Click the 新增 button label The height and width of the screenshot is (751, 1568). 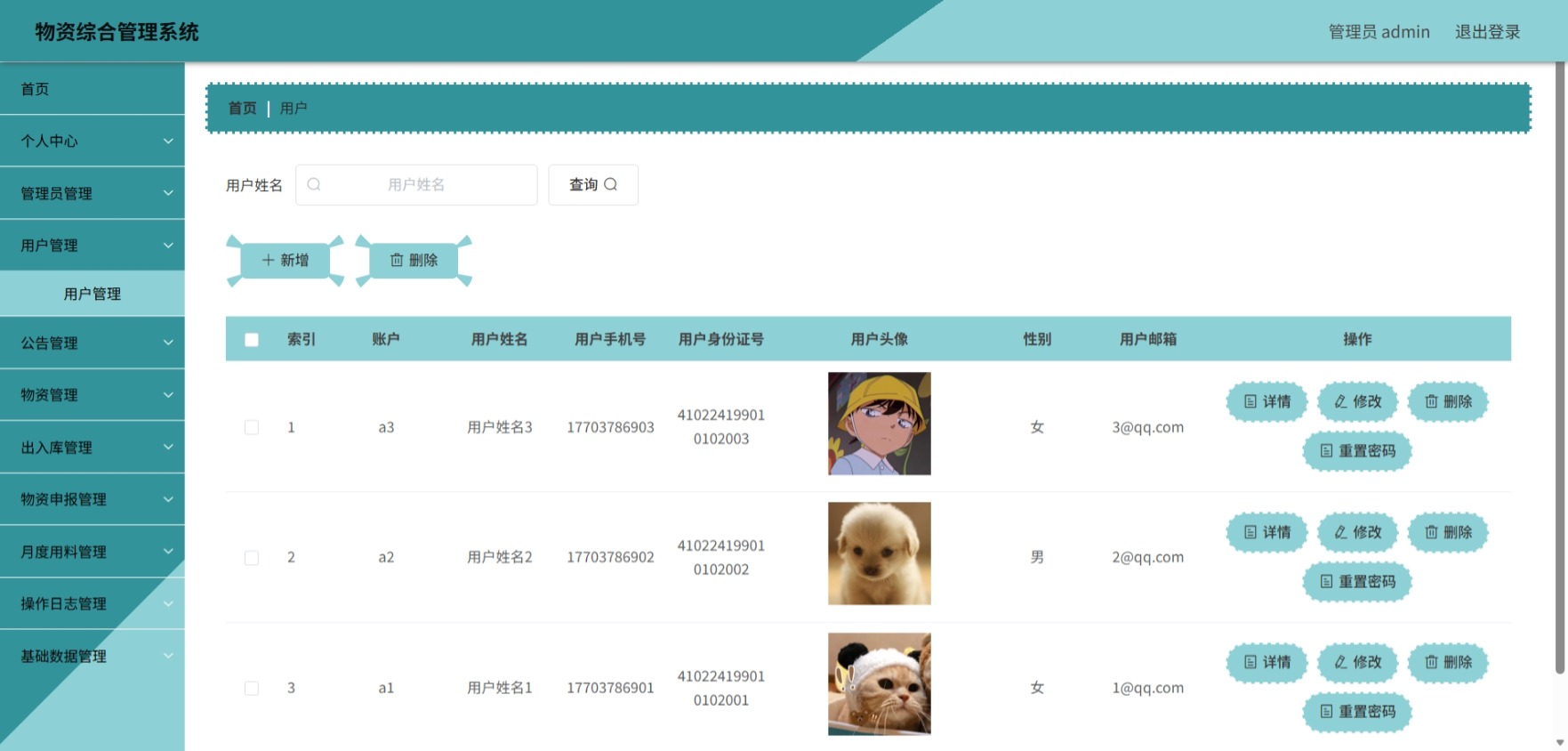(x=294, y=260)
